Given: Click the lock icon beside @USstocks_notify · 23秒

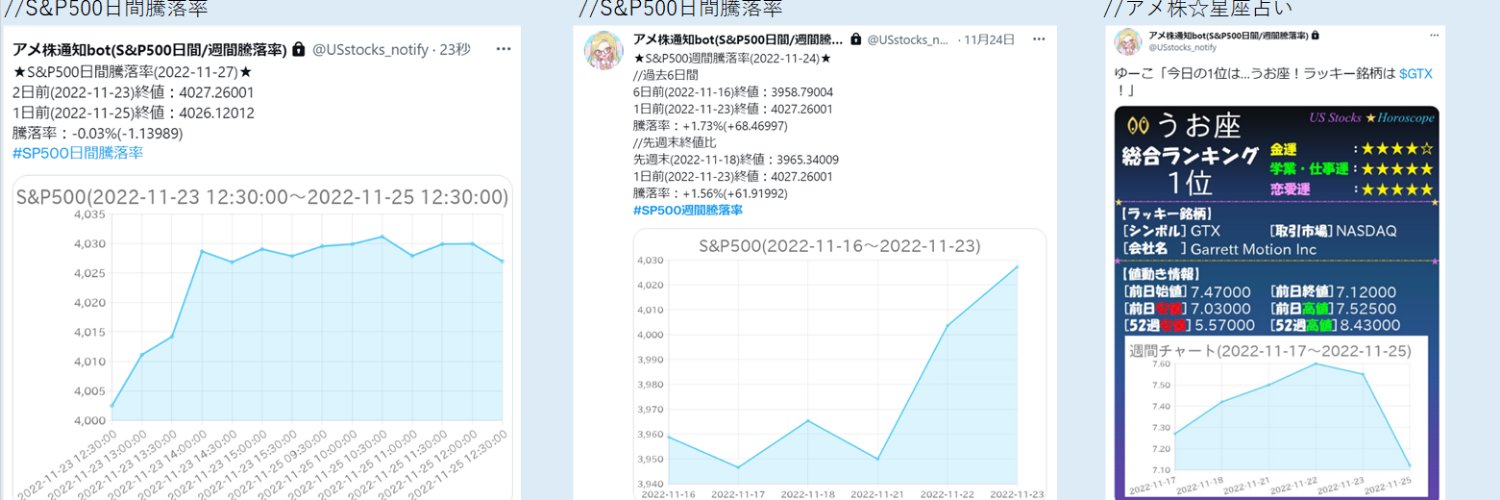Looking at the screenshot, I should [299, 49].
